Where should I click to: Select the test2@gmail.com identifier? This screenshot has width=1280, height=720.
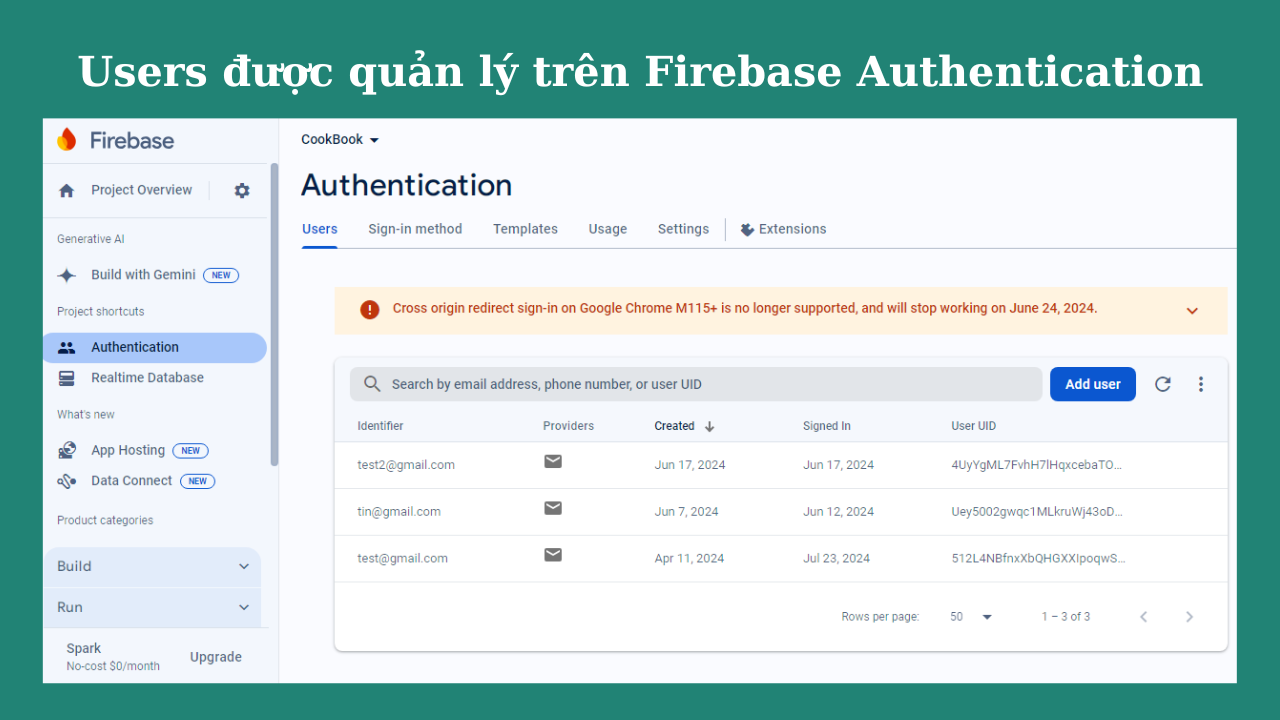[406, 465]
